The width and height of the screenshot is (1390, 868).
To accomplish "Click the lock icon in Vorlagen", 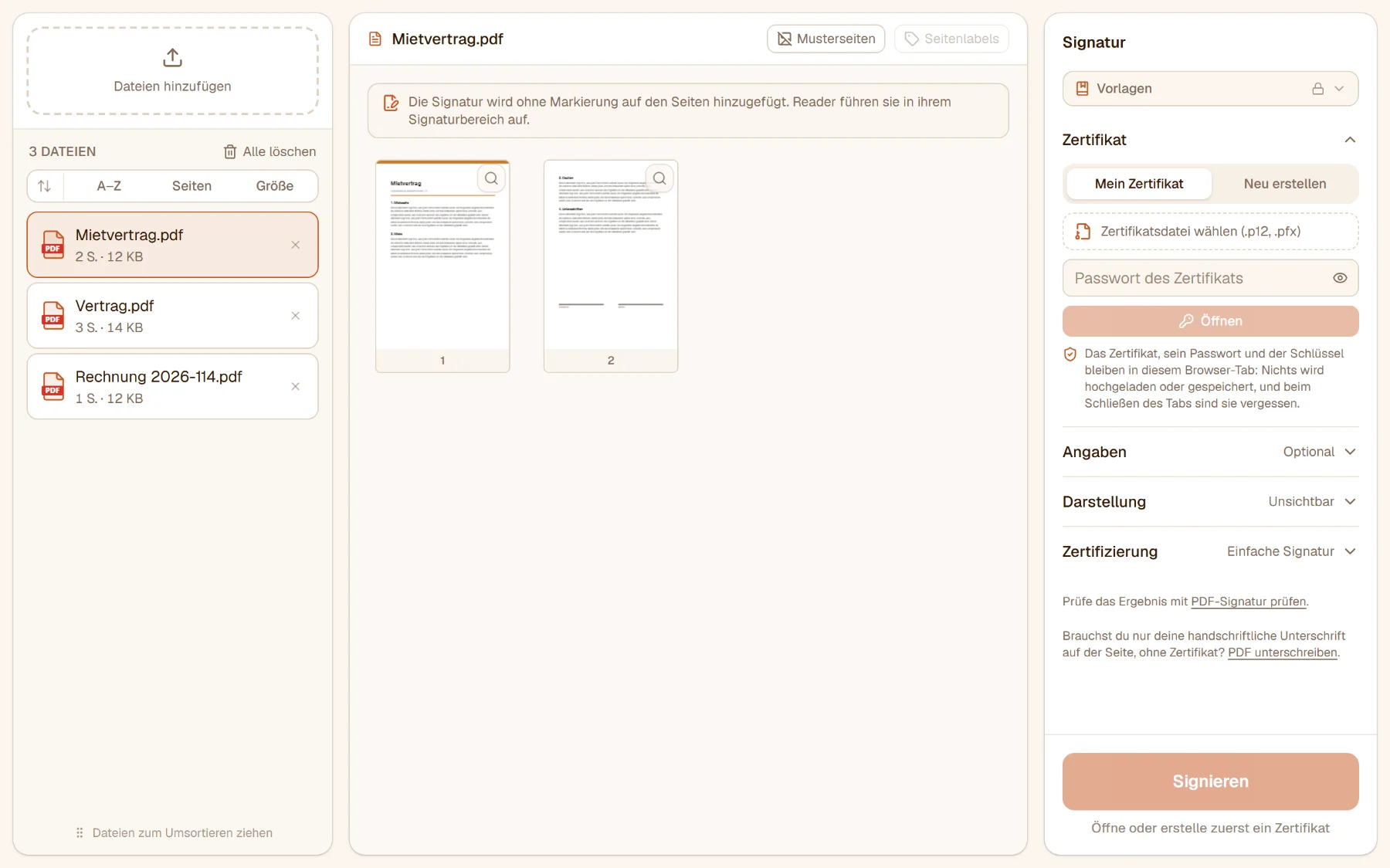I will click(1318, 89).
